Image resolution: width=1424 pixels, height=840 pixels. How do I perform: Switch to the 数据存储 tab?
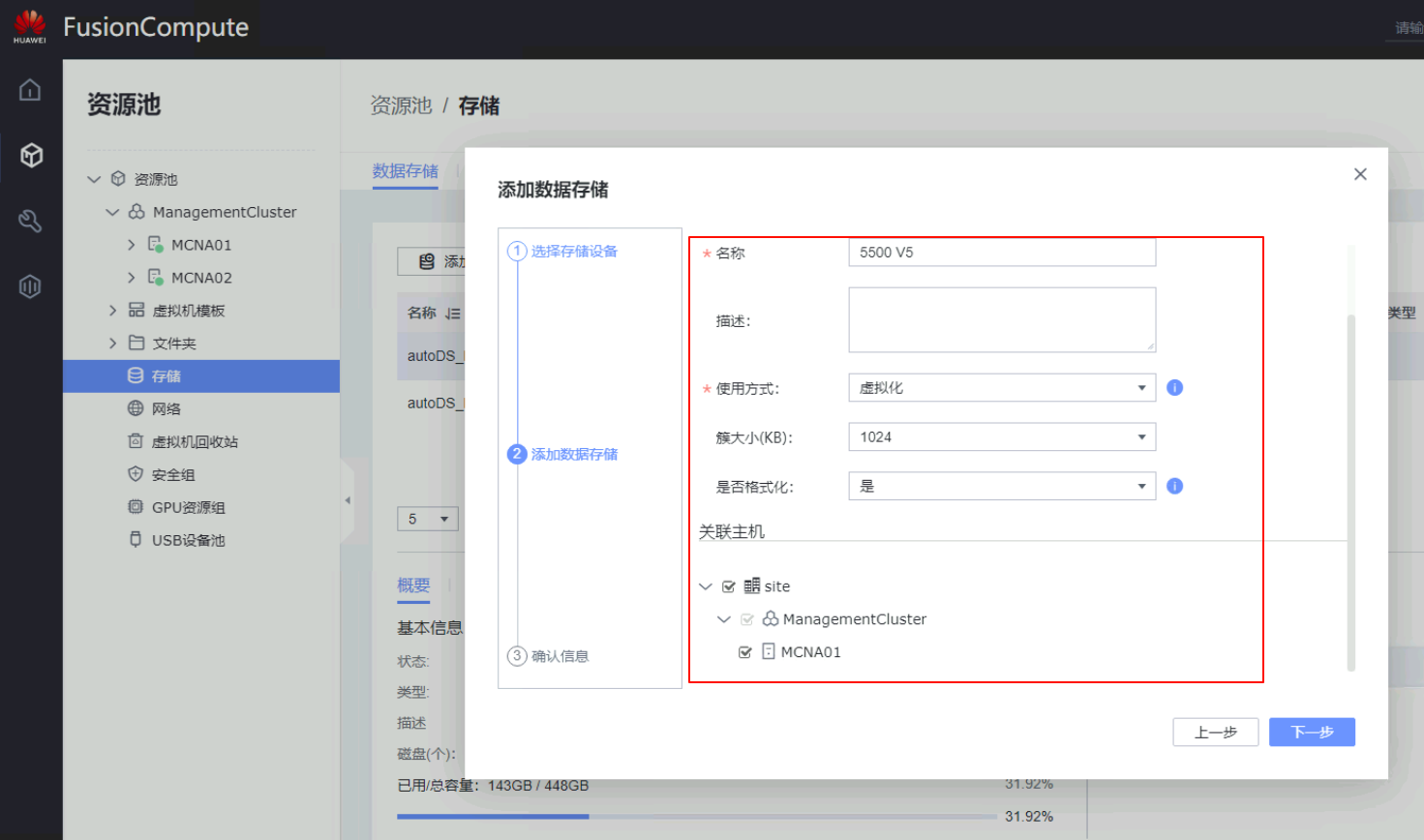405,171
